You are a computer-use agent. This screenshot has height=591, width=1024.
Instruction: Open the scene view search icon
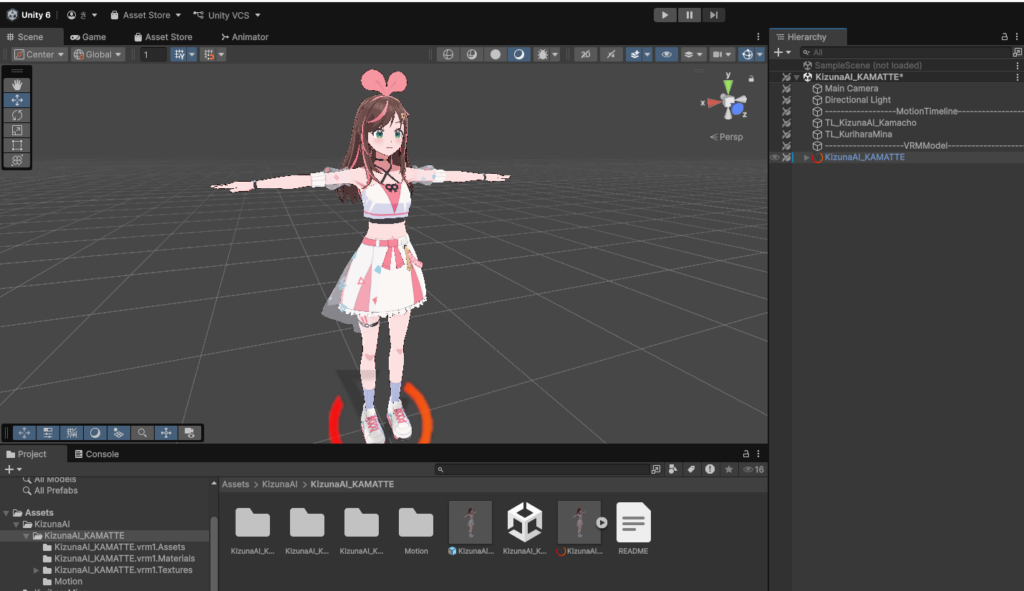pyautogui.click(x=144, y=432)
